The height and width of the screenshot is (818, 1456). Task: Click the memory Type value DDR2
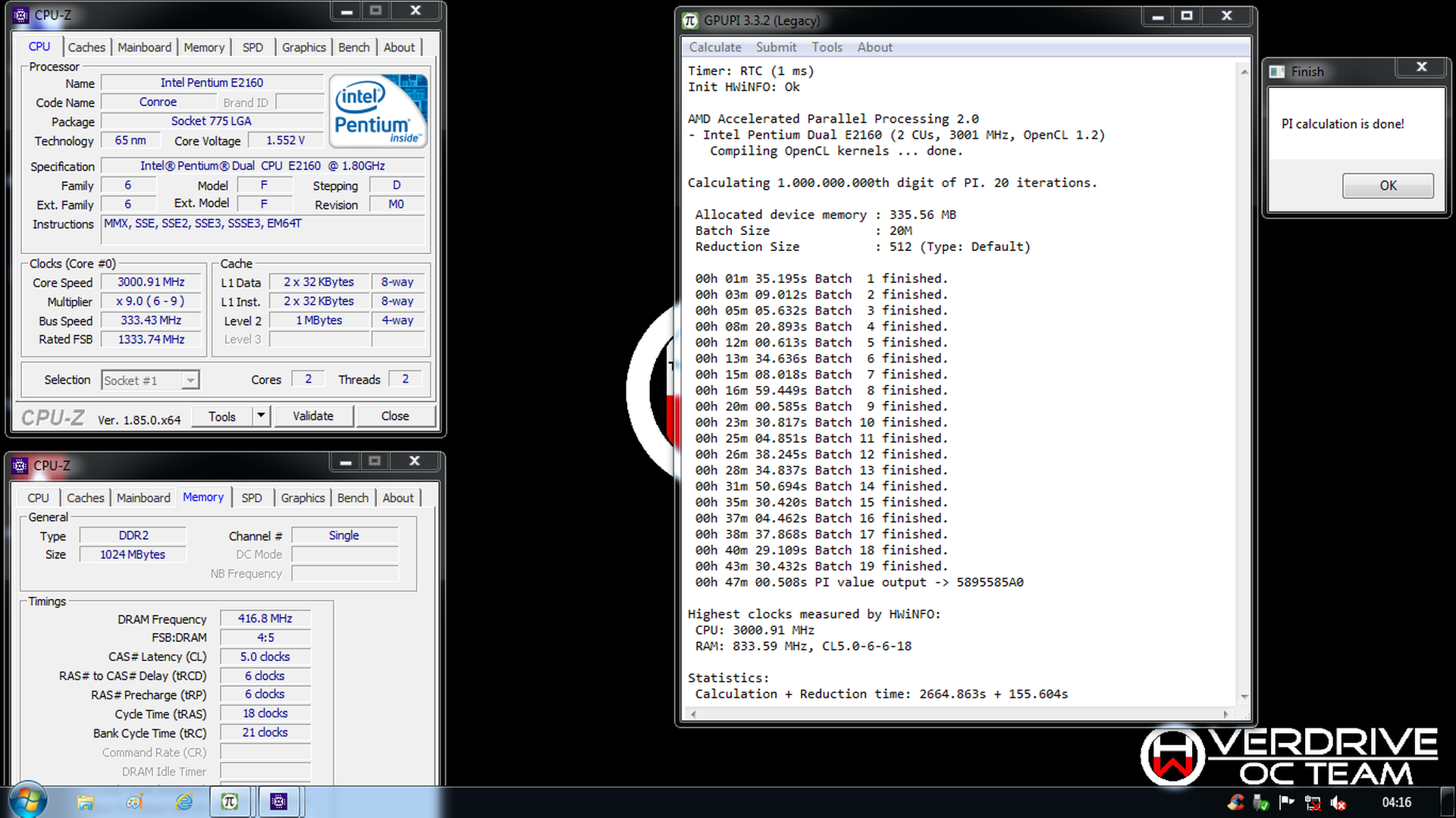click(x=133, y=535)
